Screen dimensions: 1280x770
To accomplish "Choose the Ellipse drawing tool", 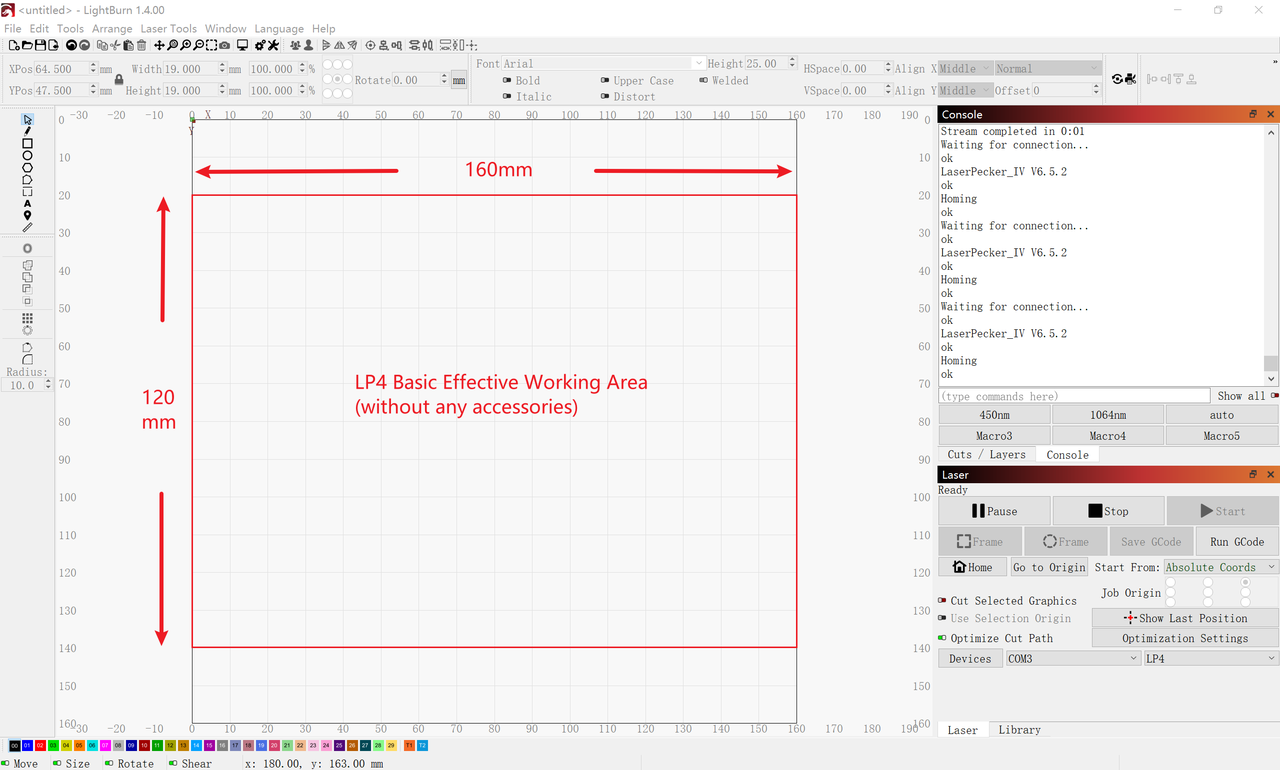I will [x=27, y=156].
